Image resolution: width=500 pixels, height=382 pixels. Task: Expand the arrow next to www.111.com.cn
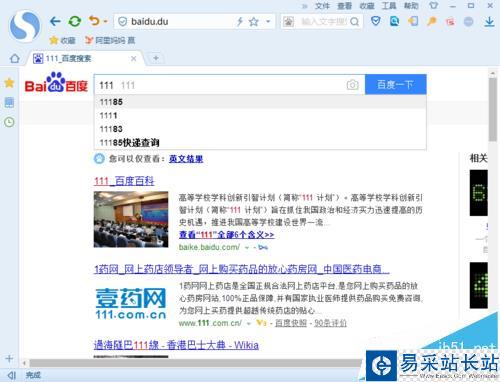pyautogui.click(x=248, y=323)
